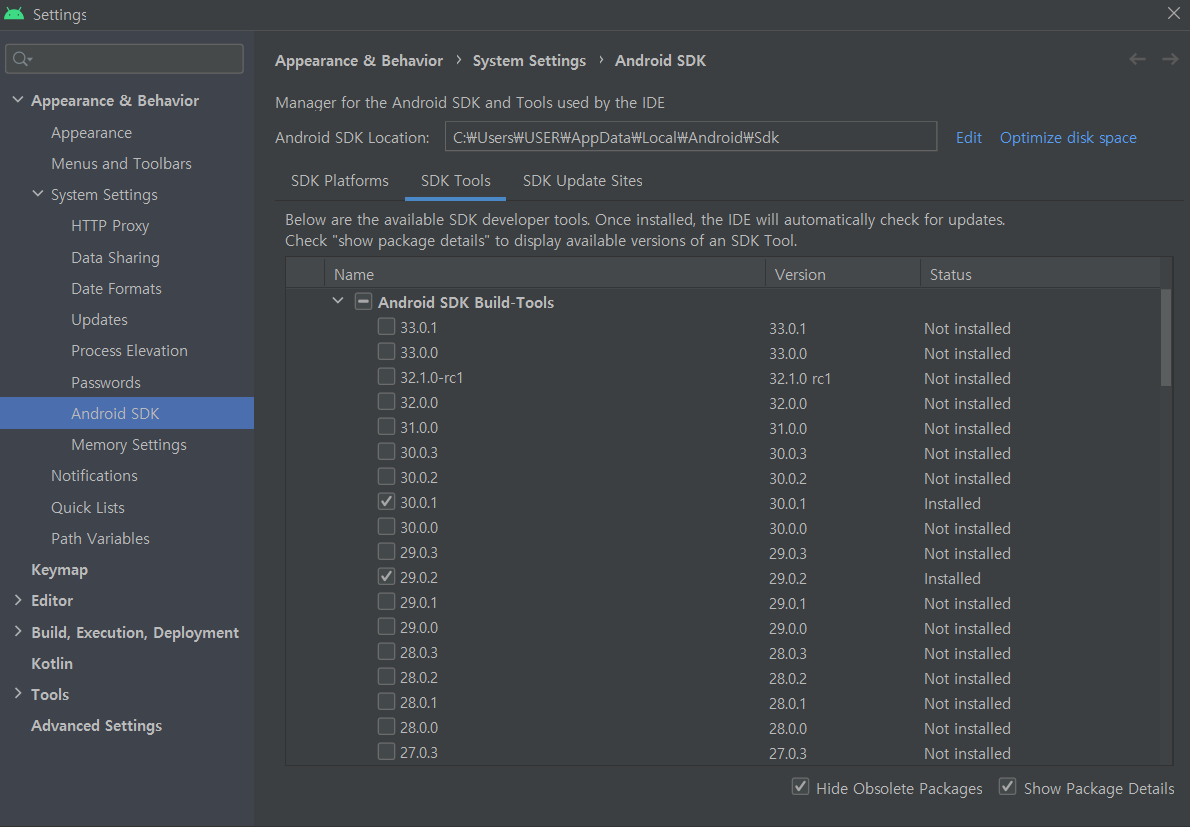Click the Android Studio logo icon

coord(14,14)
